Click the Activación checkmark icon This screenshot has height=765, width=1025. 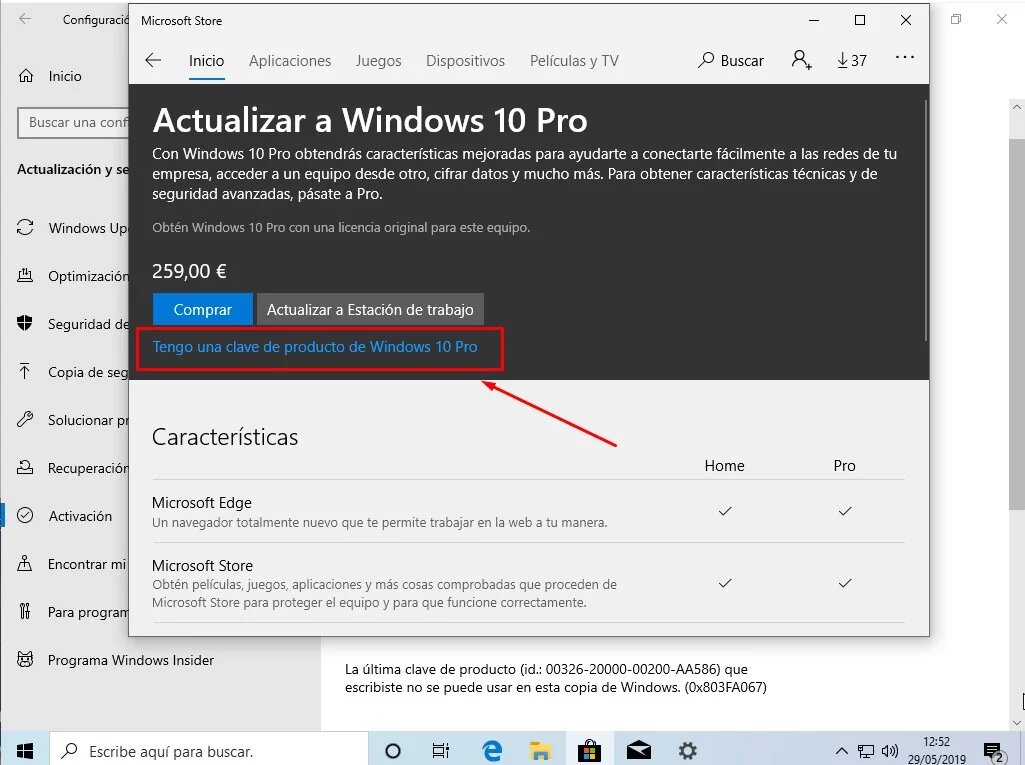point(25,515)
